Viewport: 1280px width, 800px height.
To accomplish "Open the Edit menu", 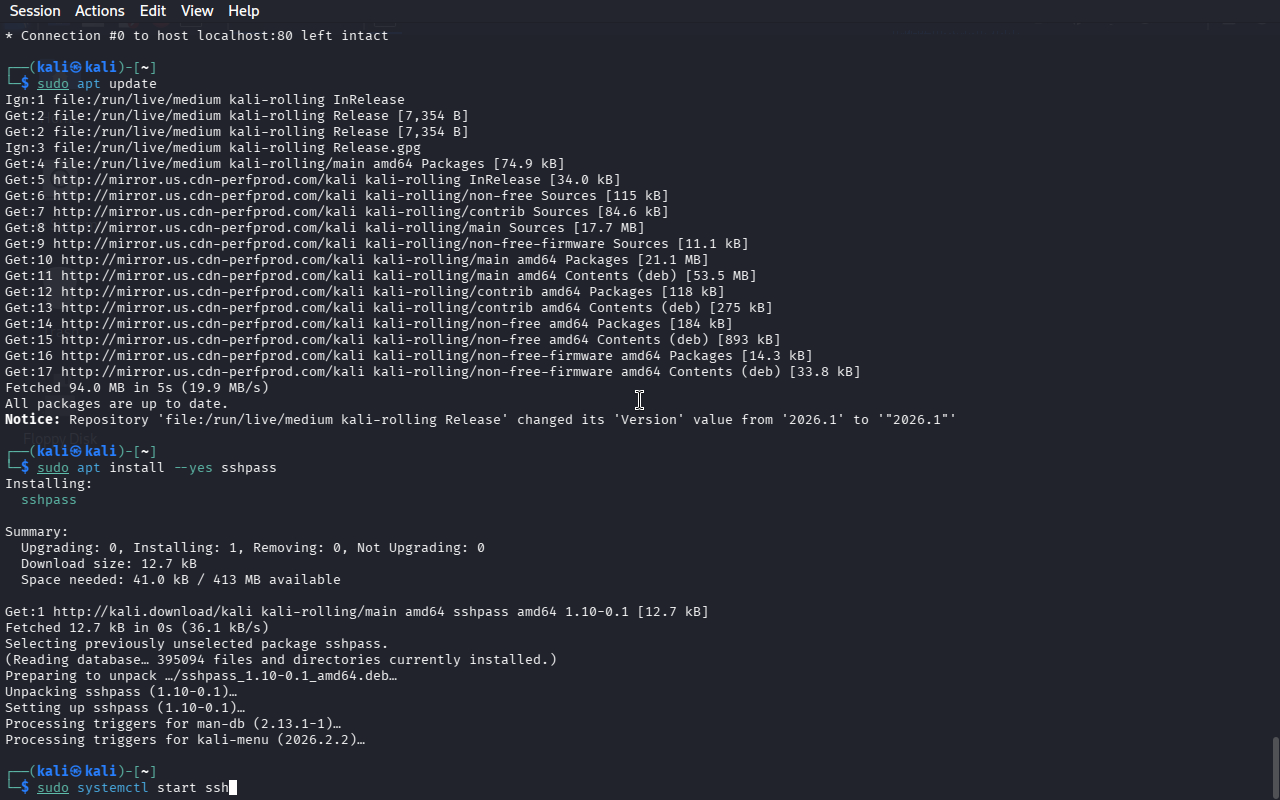I will 153,11.
